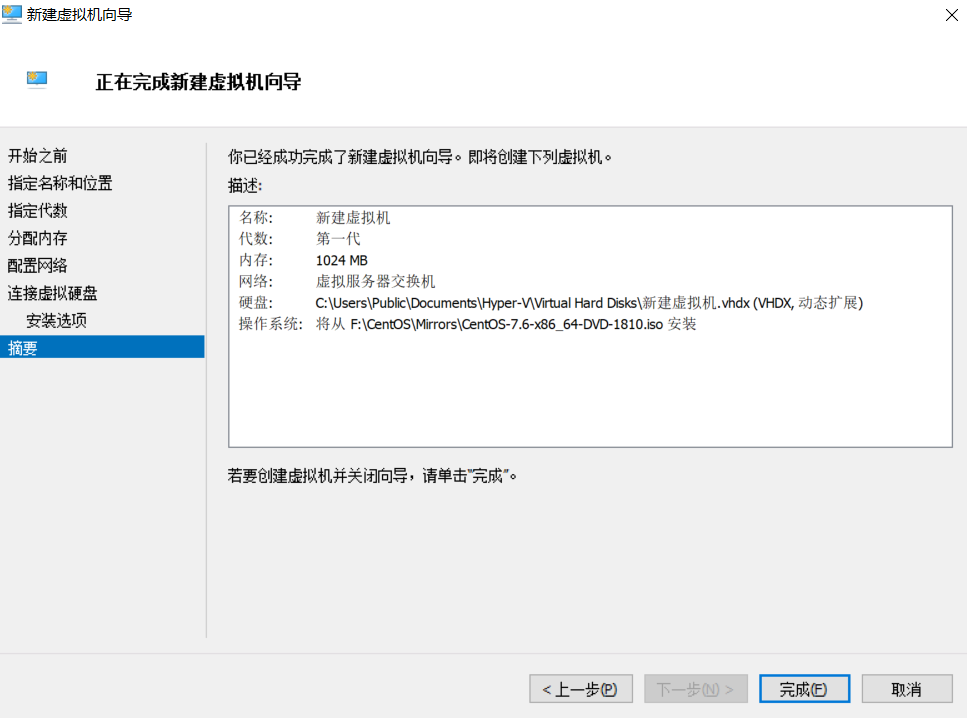Open the 开始之前 step

(38, 155)
